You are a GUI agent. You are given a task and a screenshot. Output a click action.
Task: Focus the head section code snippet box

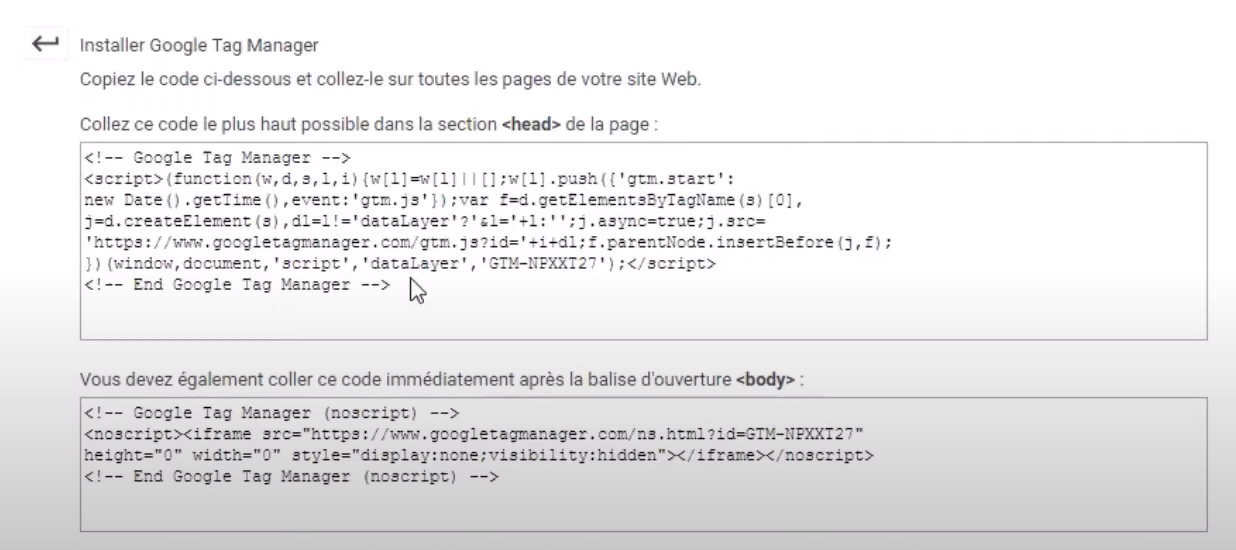click(643, 240)
